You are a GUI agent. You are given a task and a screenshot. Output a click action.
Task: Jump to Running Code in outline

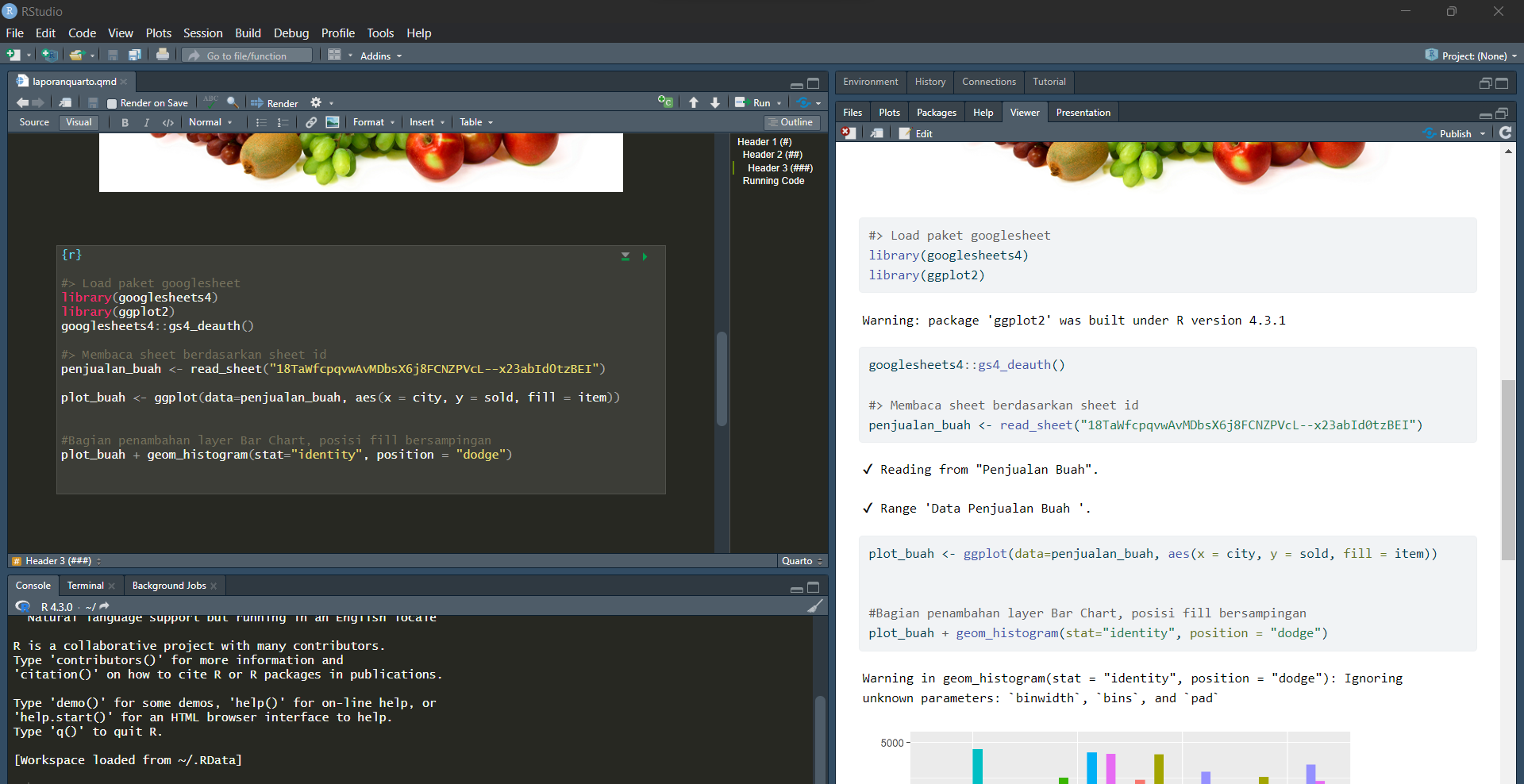[773, 181]
